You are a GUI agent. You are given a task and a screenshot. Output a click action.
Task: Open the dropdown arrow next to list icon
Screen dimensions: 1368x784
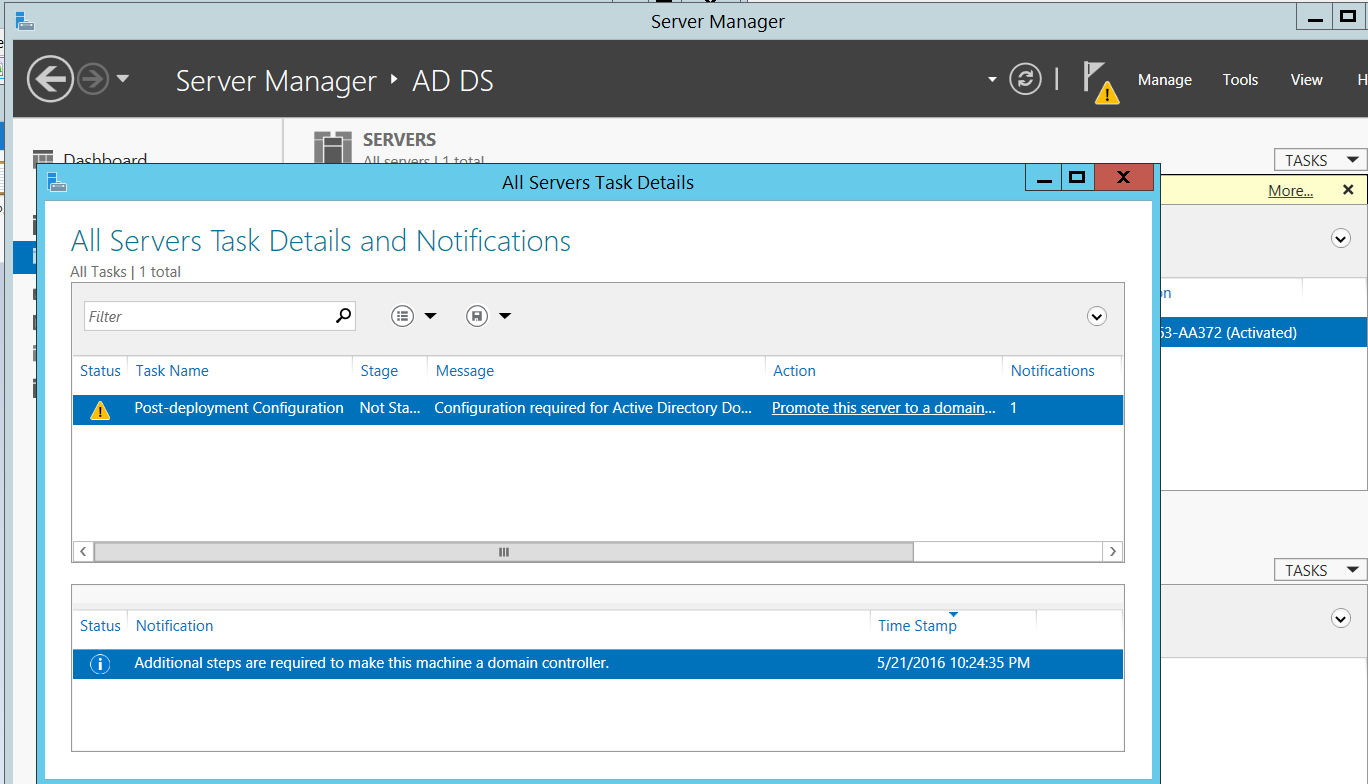pyautogui.click(x=430, y=316)
